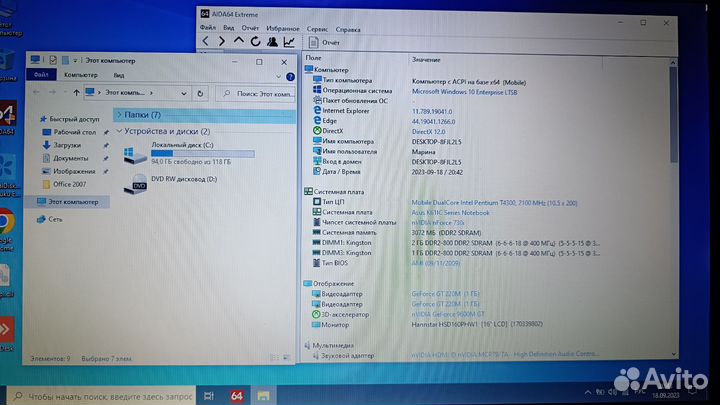720x405 pixels.
Task: Click the Поиск: Этот компьютер search field
Action: (x=256, y=94)
